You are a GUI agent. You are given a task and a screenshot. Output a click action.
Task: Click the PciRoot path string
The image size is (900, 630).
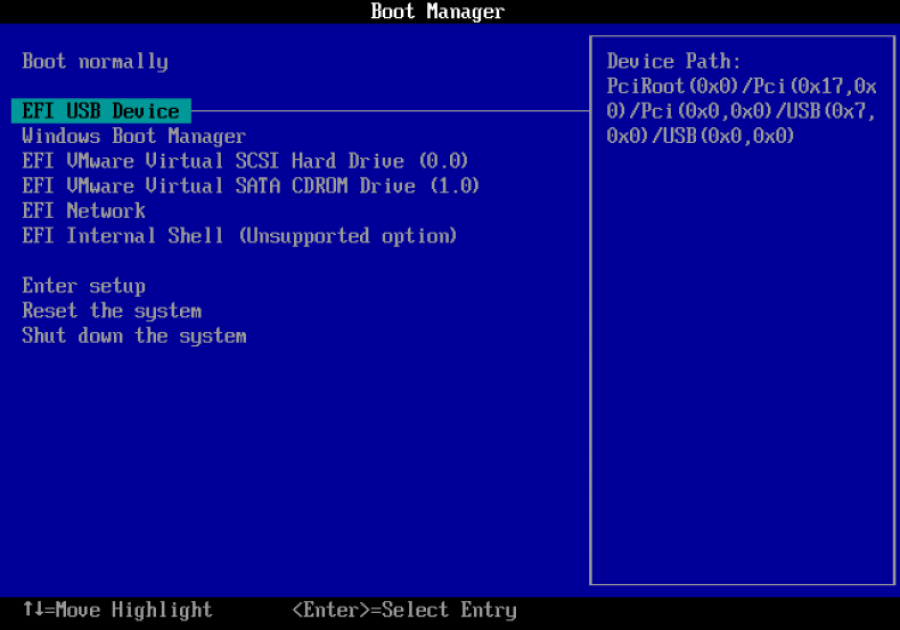tap(740, 86)
